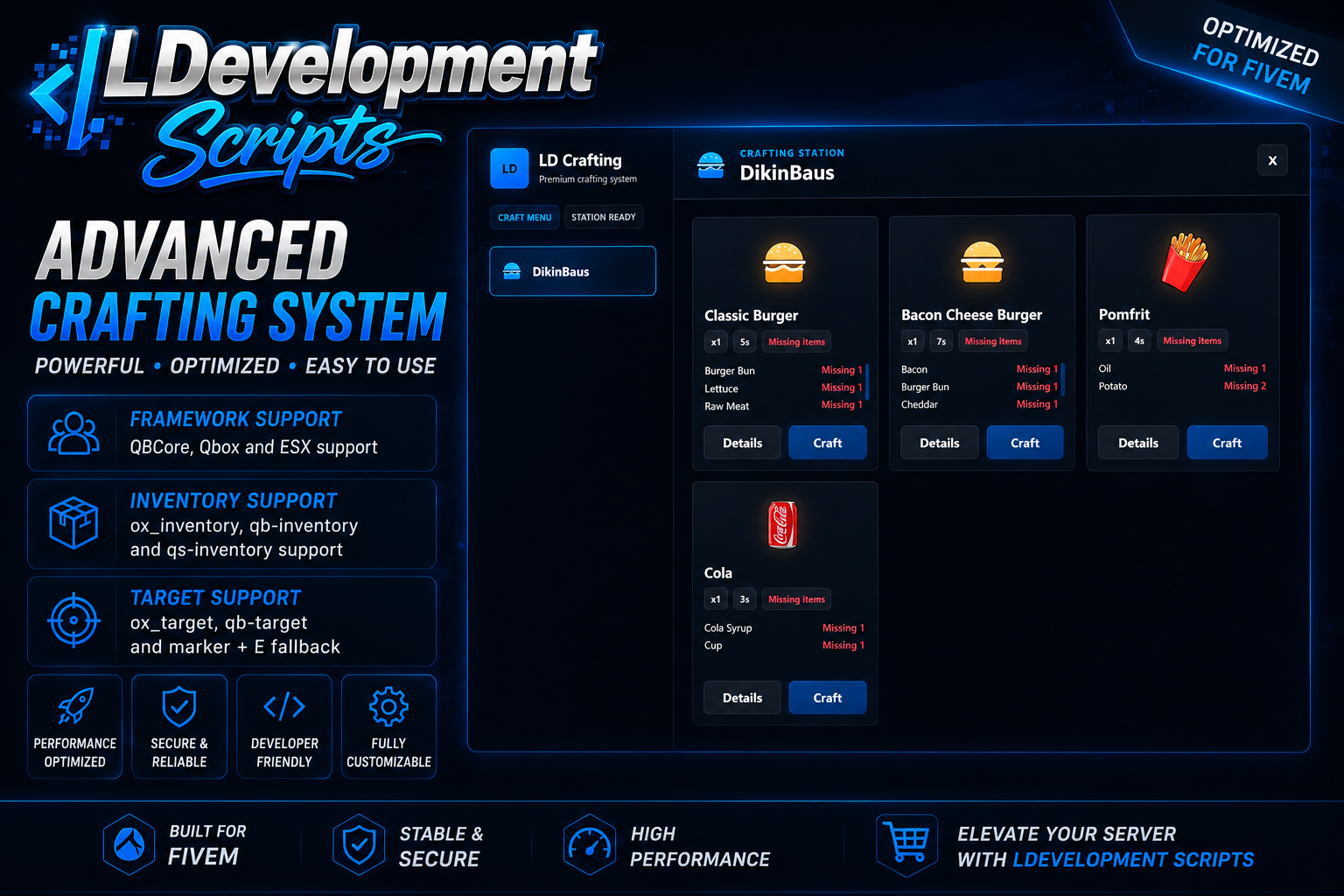This screenshot has height=896, width=1344.
Task: Click the LDevelopment Scripts link text in footer
Action: pyautogui.click(x=1133, y=860)
